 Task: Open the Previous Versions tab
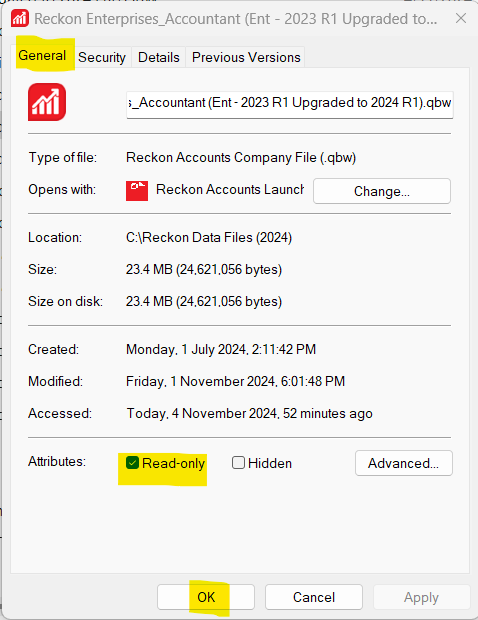coord(246,57)
